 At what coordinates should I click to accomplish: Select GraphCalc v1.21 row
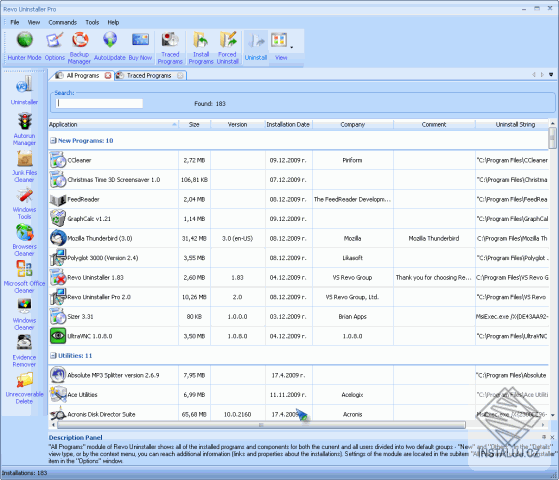coord(298,219)
